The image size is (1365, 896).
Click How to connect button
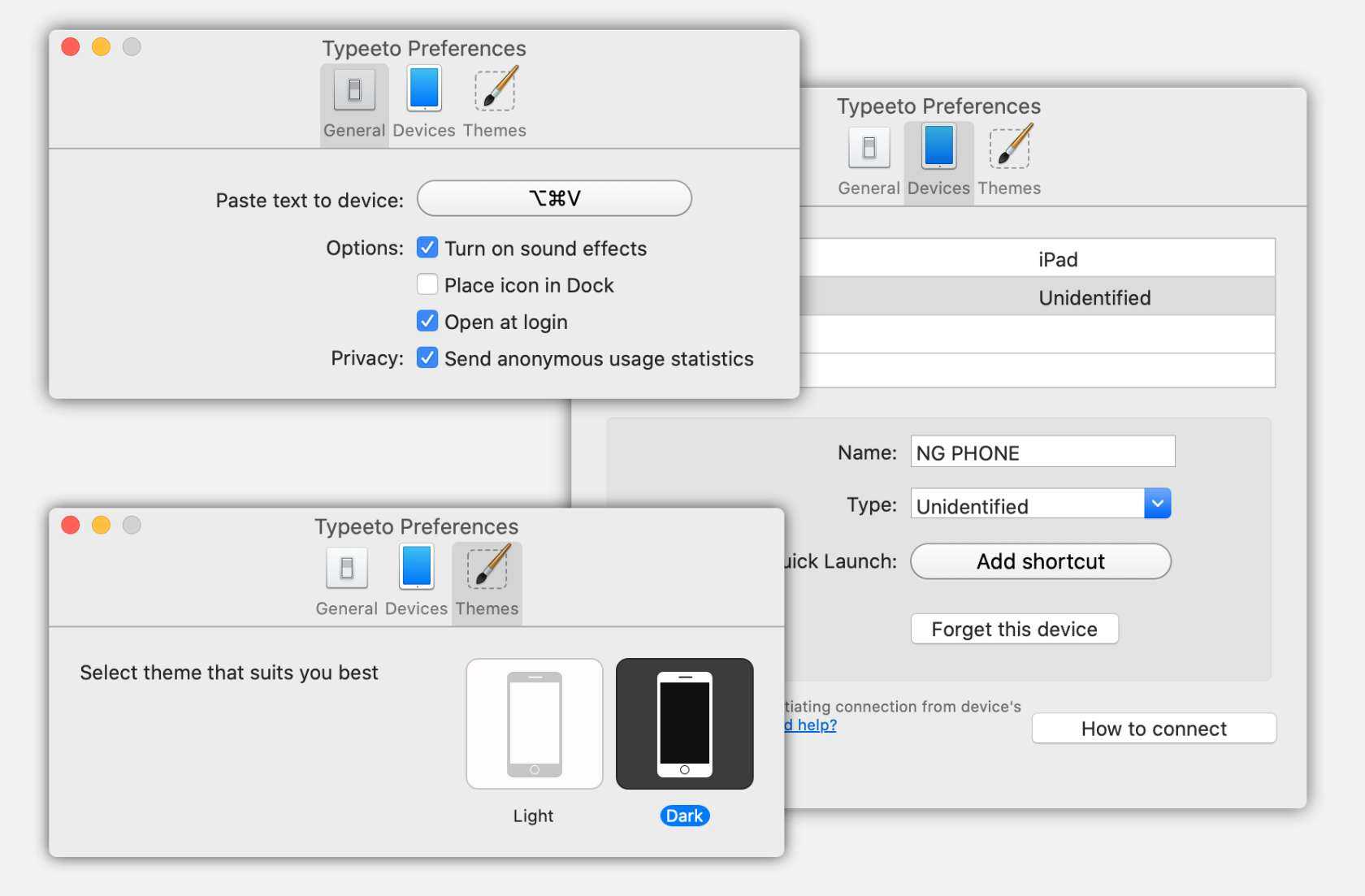coord(1153,729)
